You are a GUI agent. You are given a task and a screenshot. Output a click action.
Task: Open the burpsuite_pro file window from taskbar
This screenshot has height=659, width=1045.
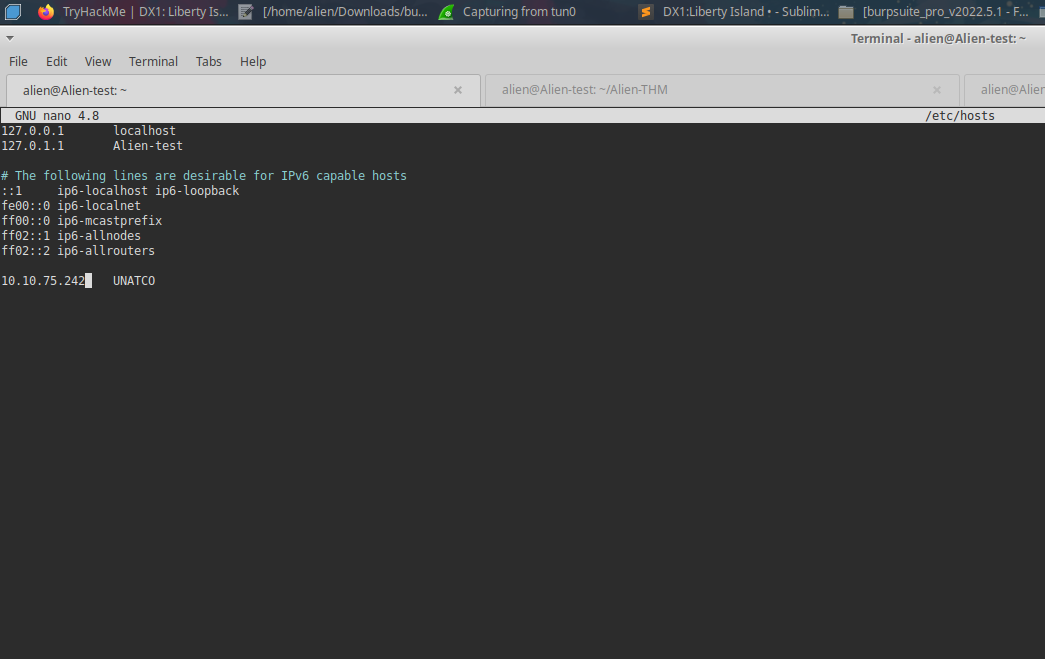coord(940,12)
